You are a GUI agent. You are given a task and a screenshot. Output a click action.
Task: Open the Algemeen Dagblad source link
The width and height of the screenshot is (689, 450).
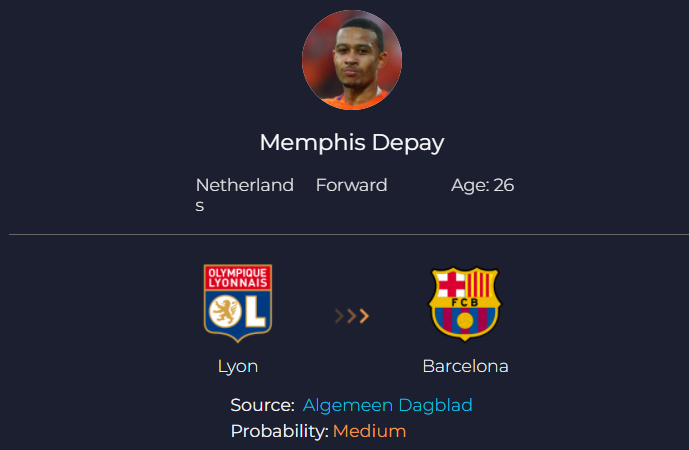coord(388,405)
